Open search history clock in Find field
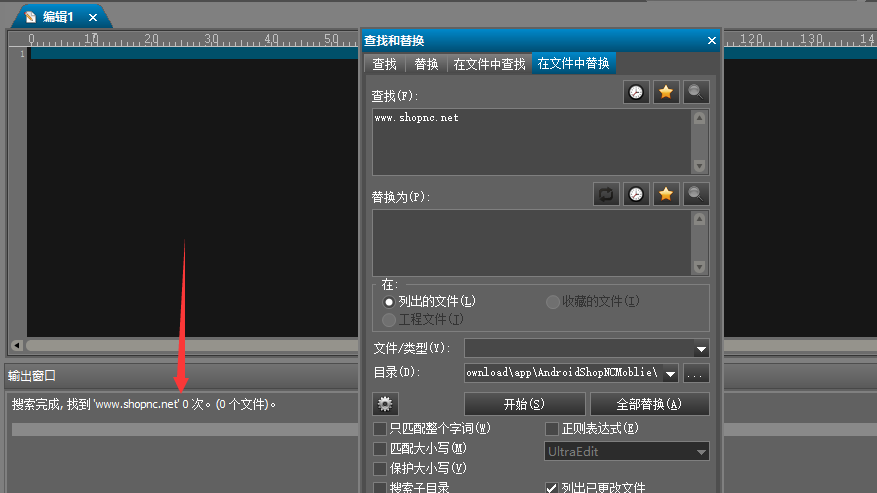Image resolution: width=877 pixels, height=493 pixels. tap(636, 92)
